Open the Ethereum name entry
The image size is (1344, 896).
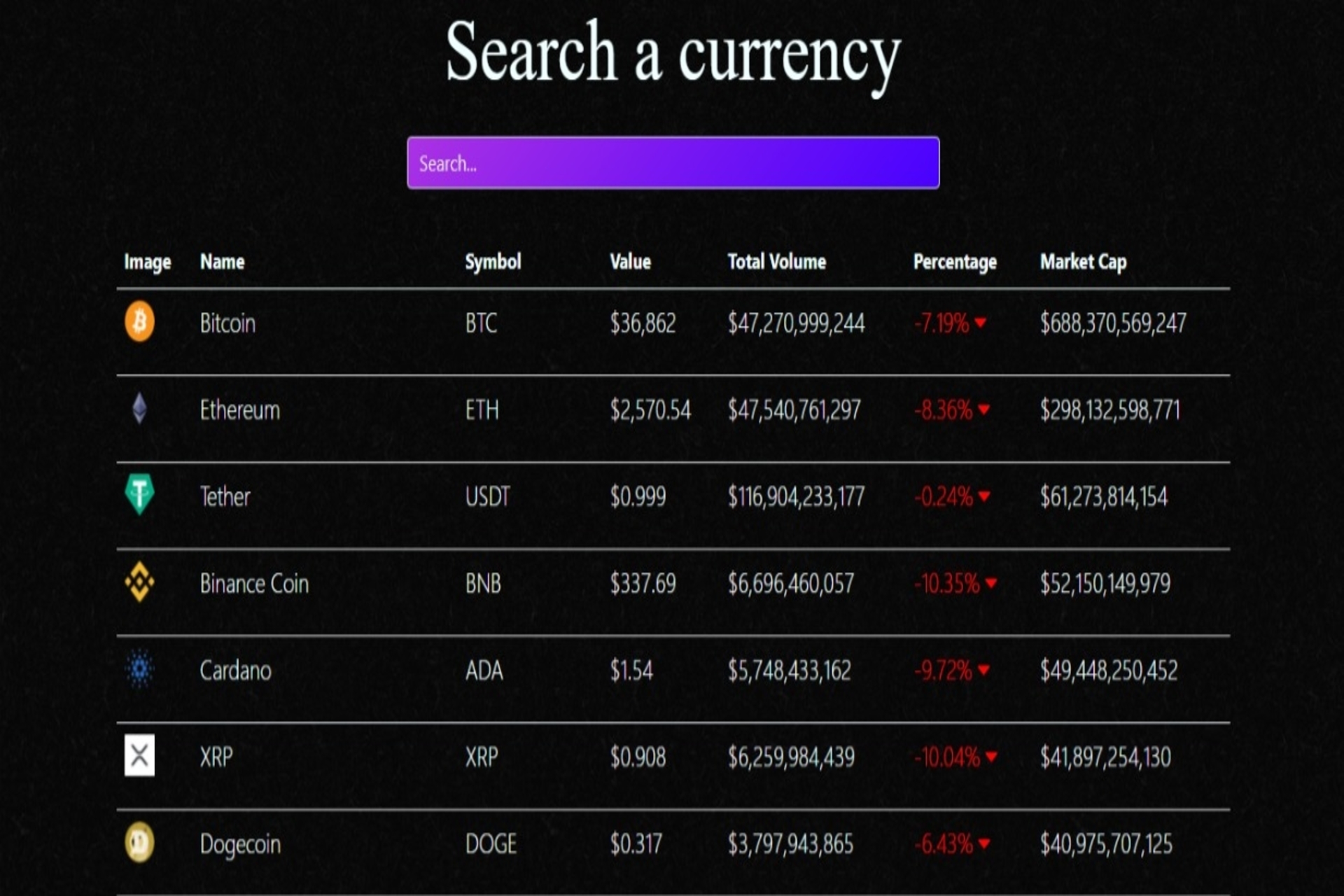(x=239, y=409)
